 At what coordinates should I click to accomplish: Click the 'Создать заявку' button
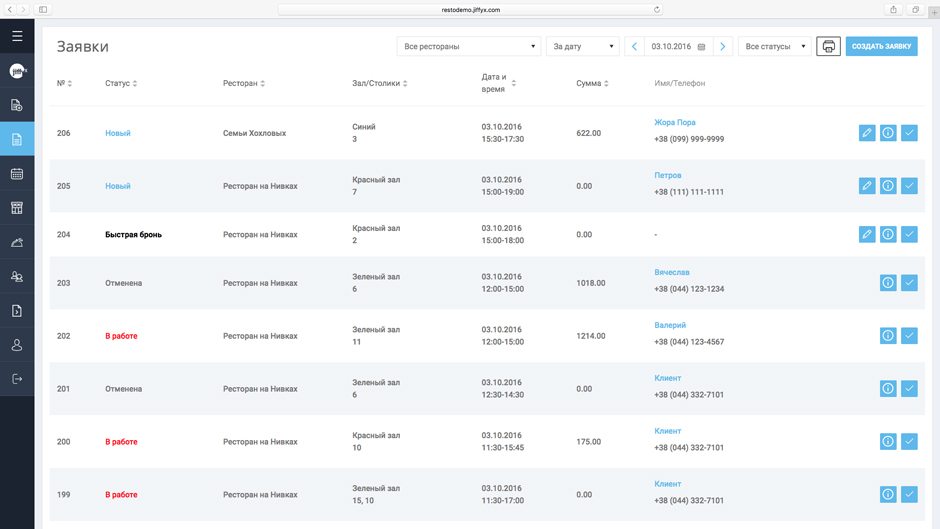[881, 47]
